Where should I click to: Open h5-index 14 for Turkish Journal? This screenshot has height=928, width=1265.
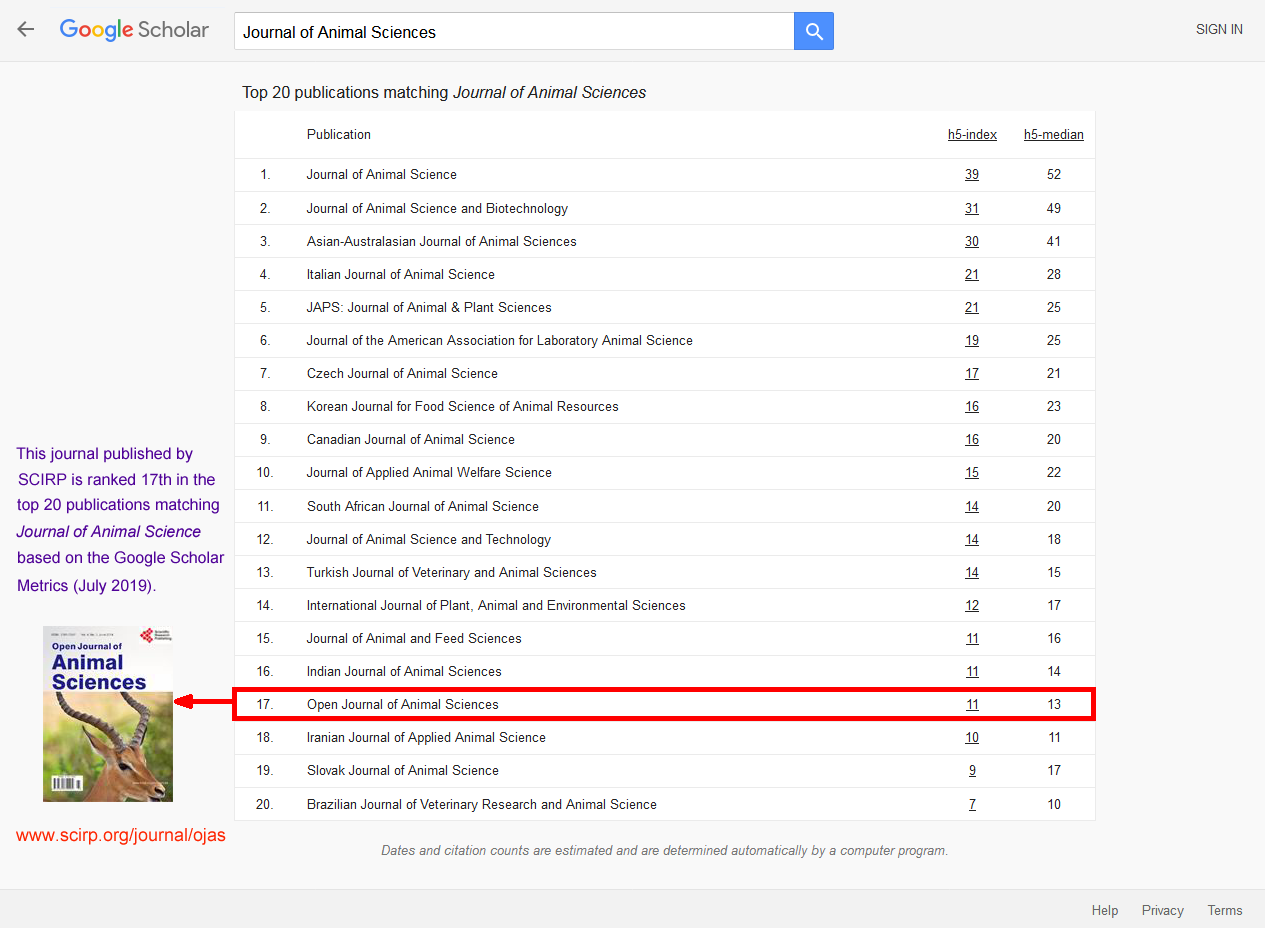pyautogui.click(x=972, y=573)
